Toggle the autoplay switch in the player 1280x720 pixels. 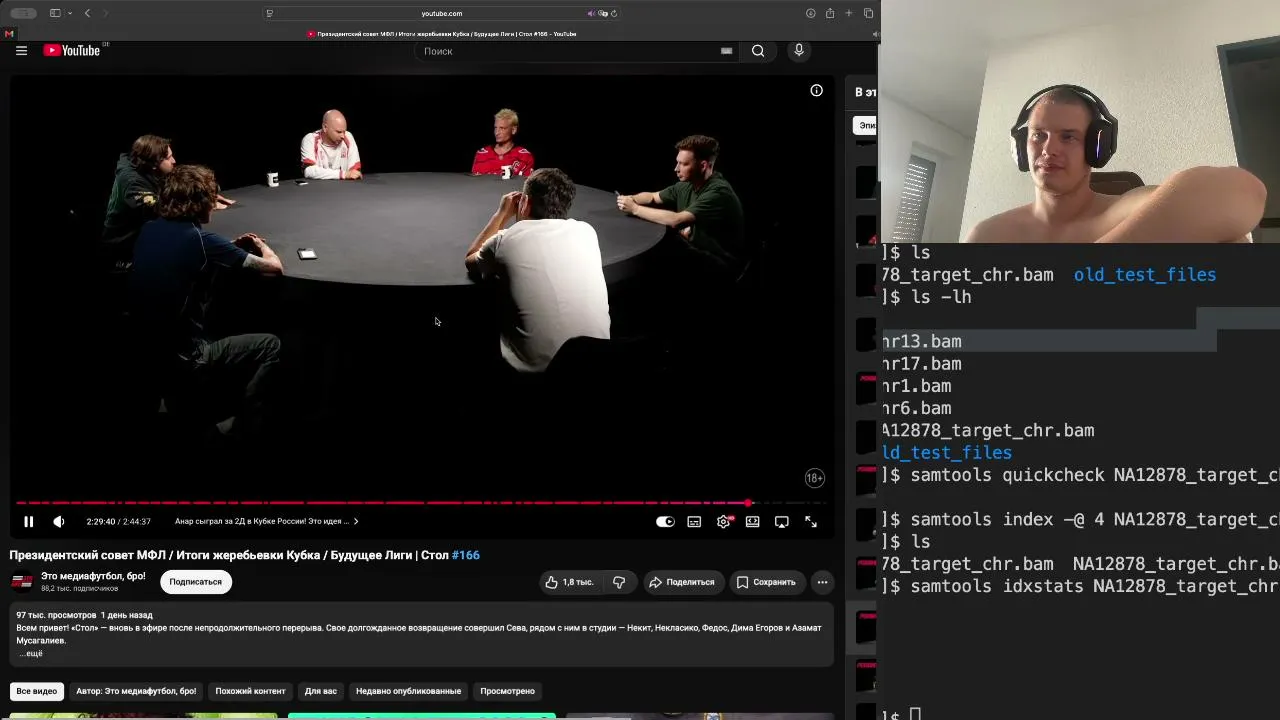(665, 521)
